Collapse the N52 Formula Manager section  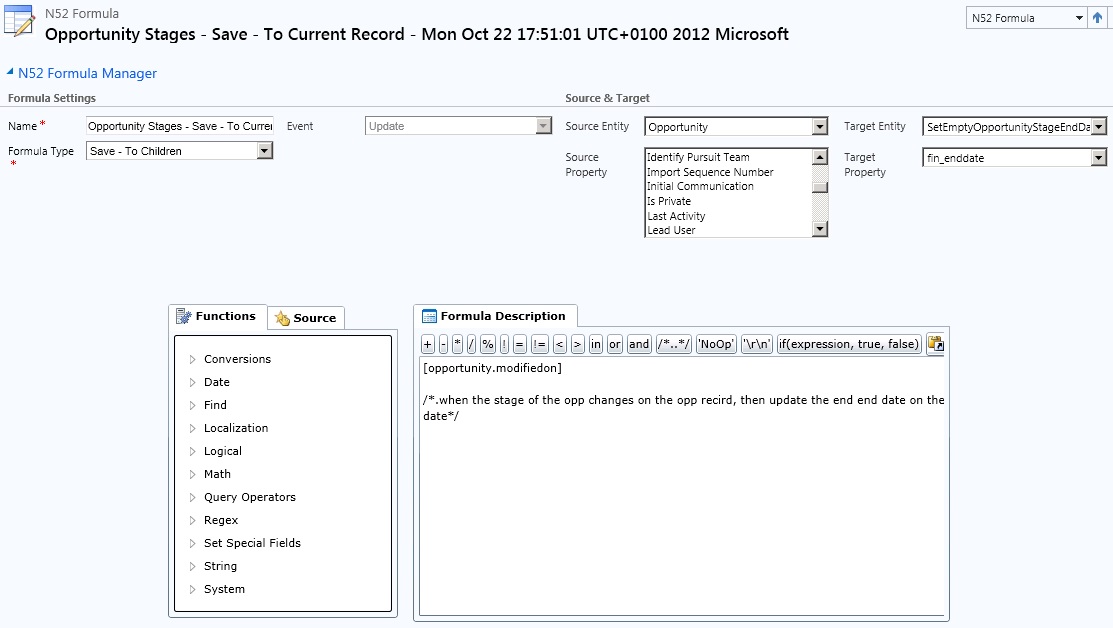coord(11,73)
